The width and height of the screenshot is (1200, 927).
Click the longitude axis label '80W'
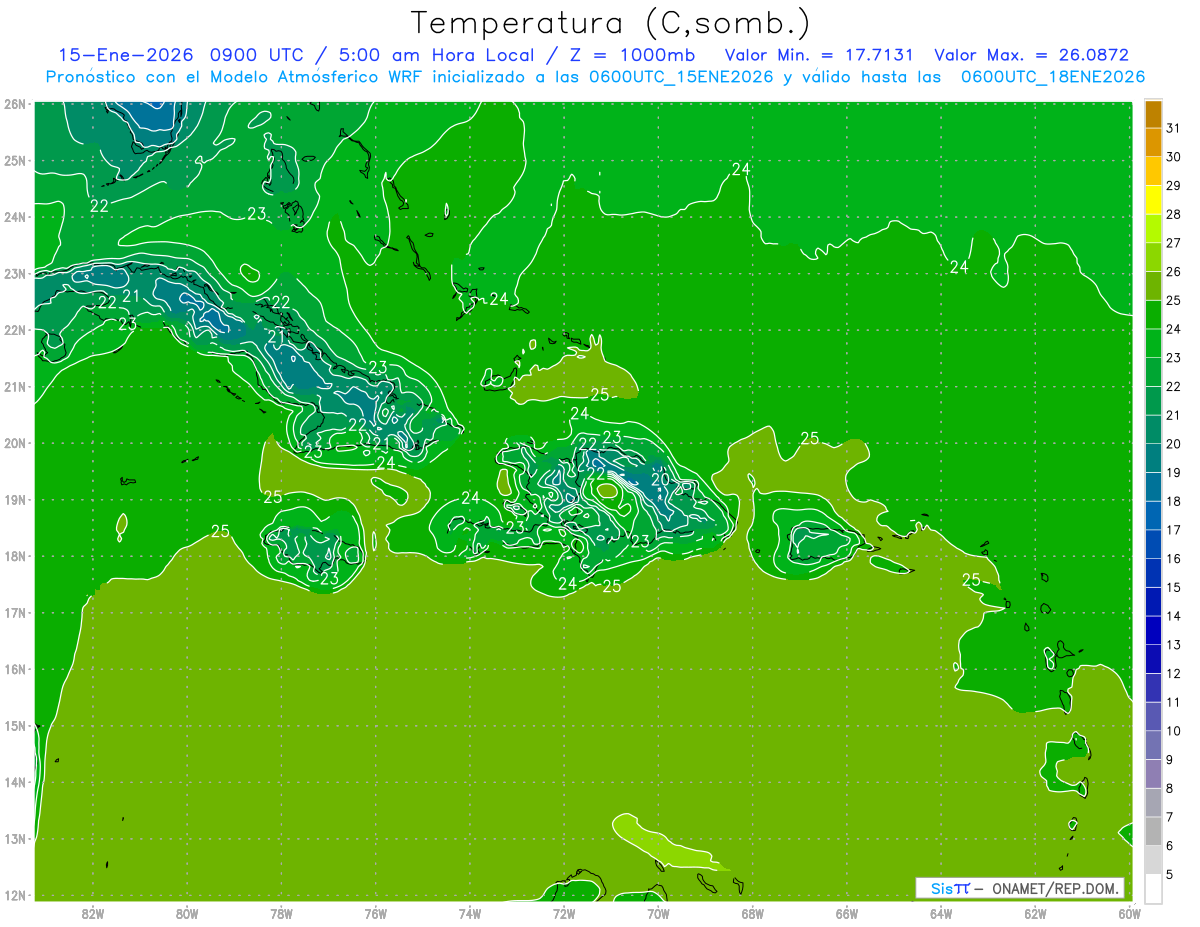(187, 913)
